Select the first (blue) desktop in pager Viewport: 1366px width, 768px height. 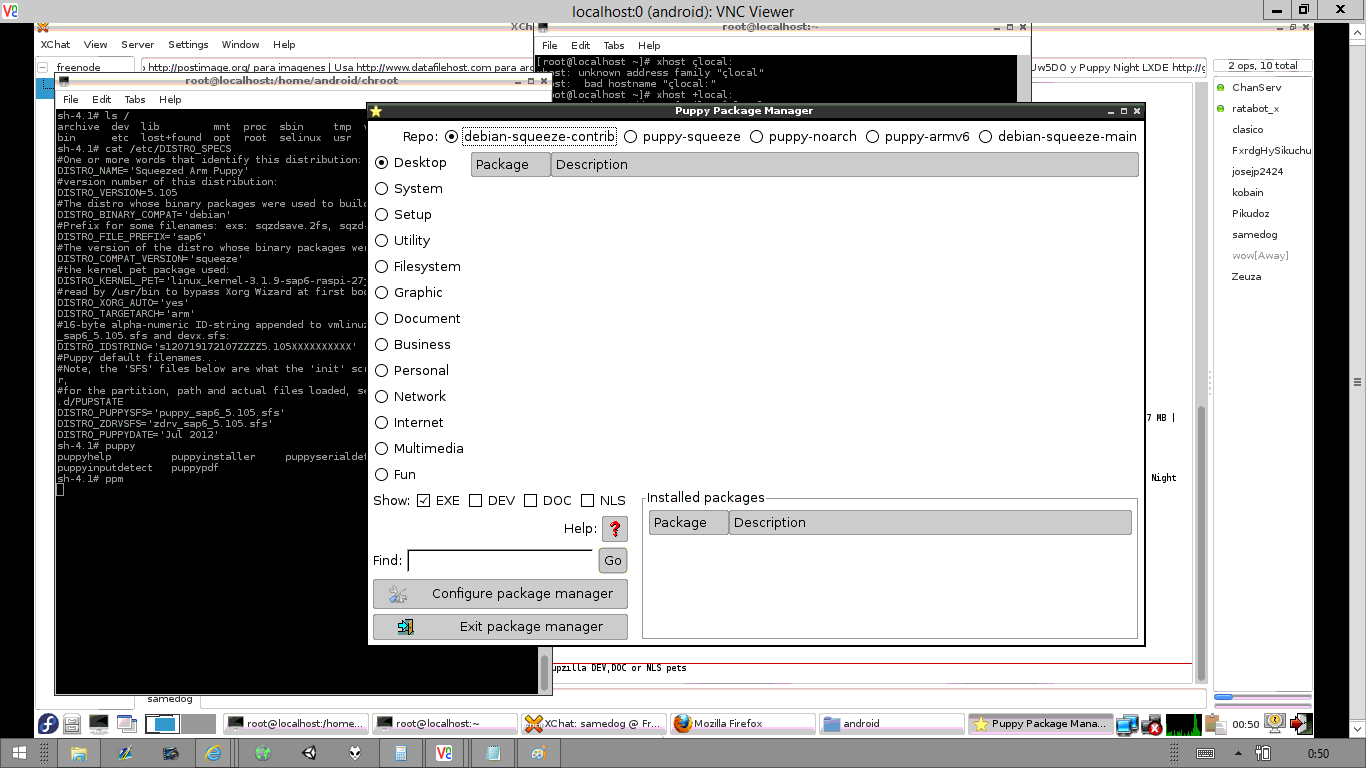click(164, 724)
